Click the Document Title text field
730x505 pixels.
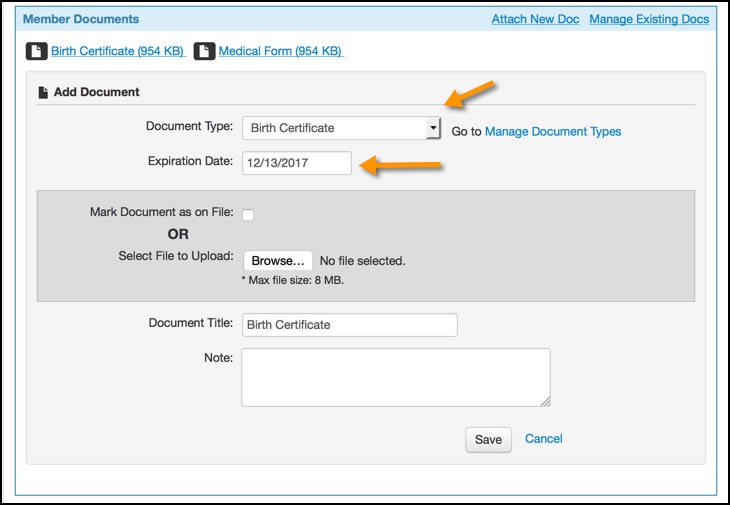pyautogui.click(x=350, y=325)
